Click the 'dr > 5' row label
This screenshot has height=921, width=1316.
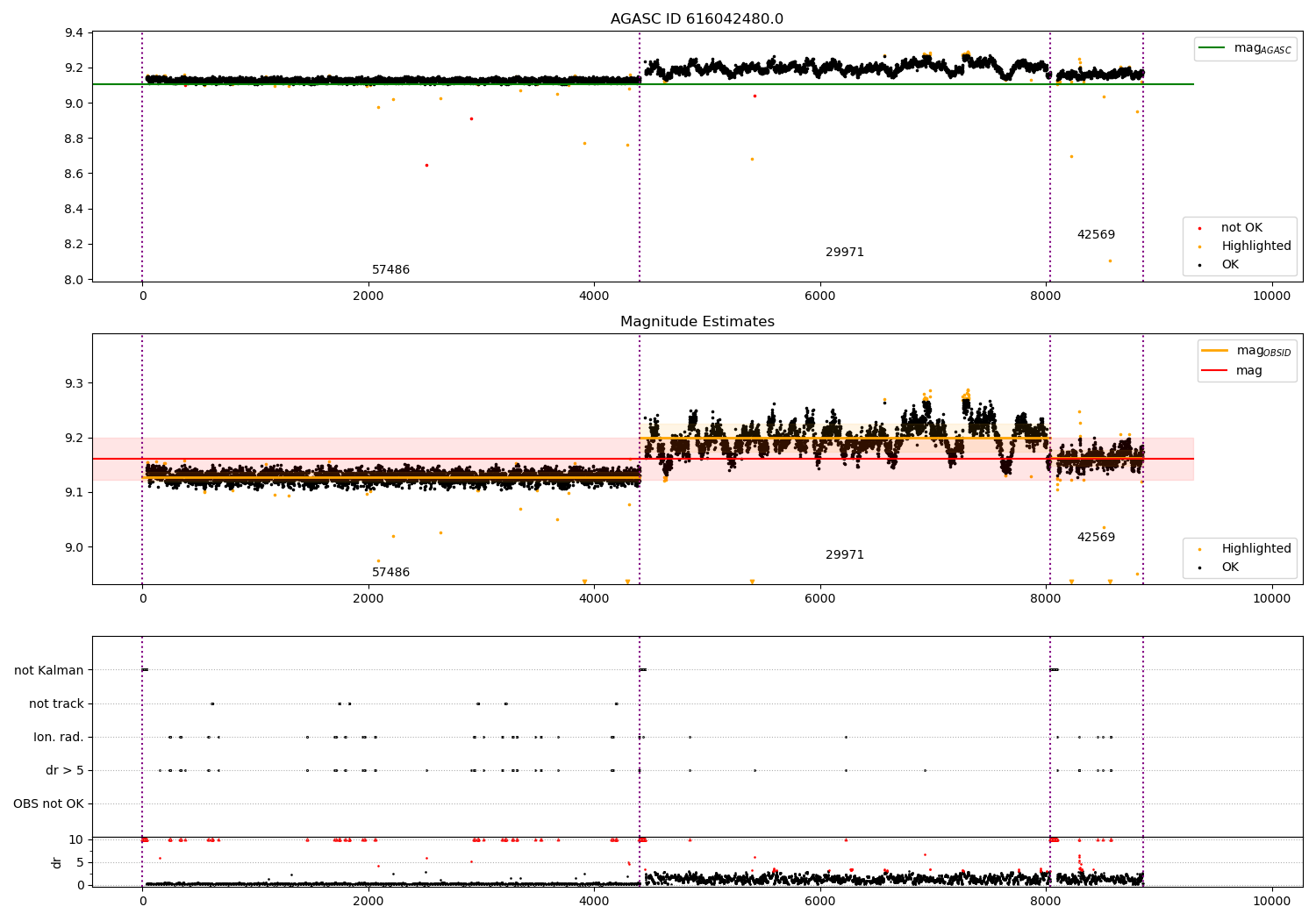[x=65, y=771]
